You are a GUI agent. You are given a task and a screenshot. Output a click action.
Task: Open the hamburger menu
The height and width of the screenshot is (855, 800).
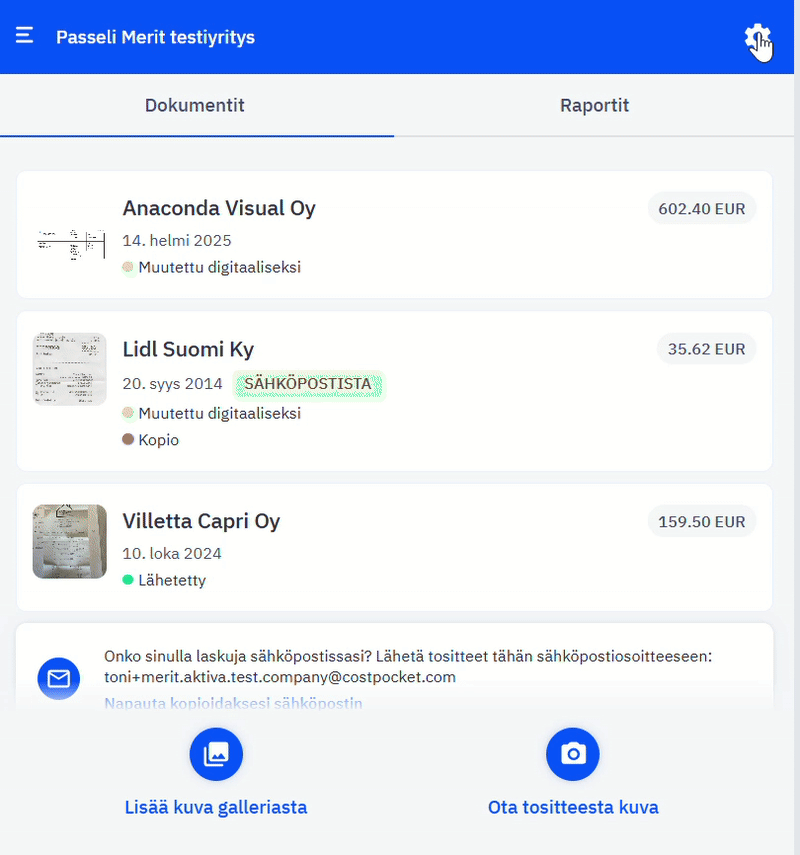(25, 36)
